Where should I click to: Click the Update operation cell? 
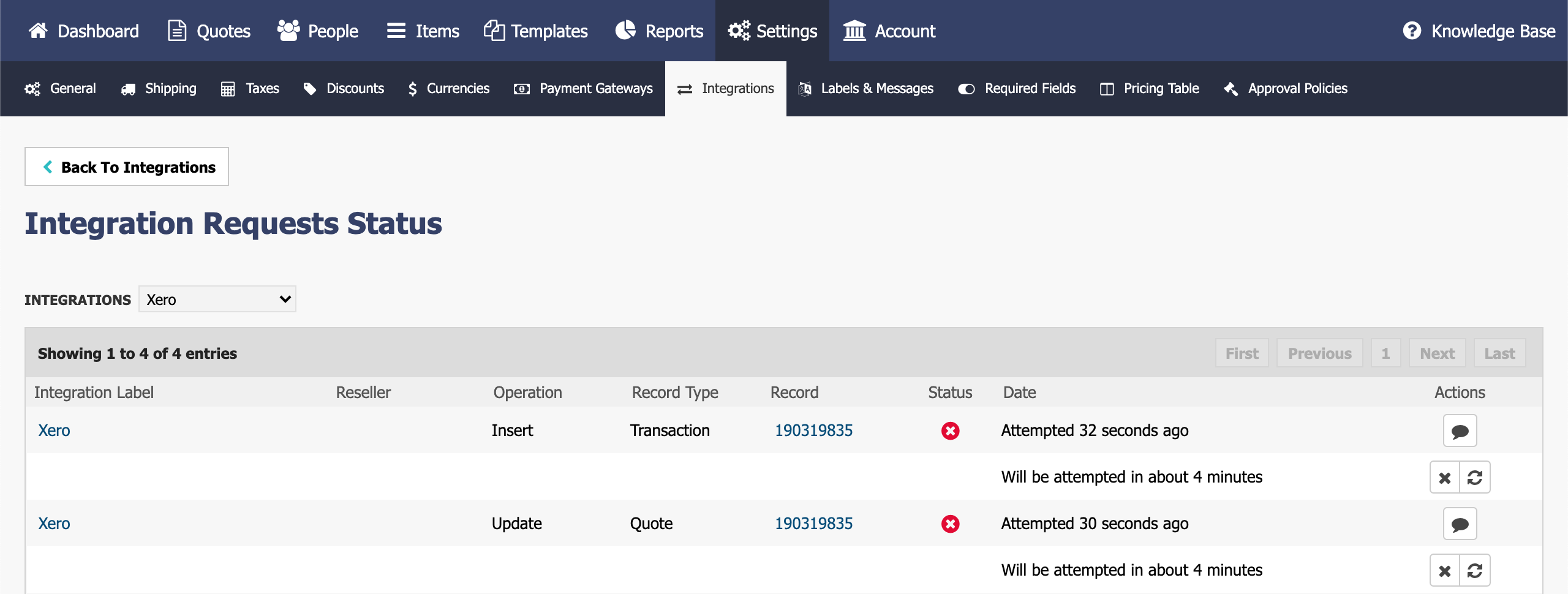coord(516,524)
